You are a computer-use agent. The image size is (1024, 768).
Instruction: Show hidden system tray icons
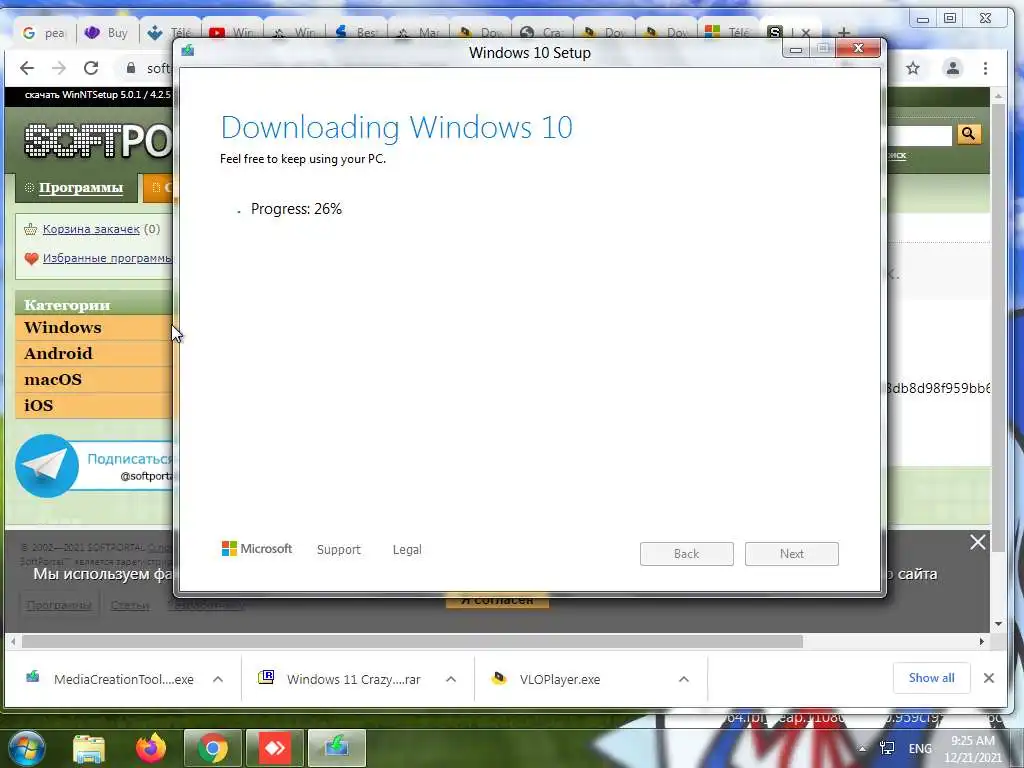862,748
